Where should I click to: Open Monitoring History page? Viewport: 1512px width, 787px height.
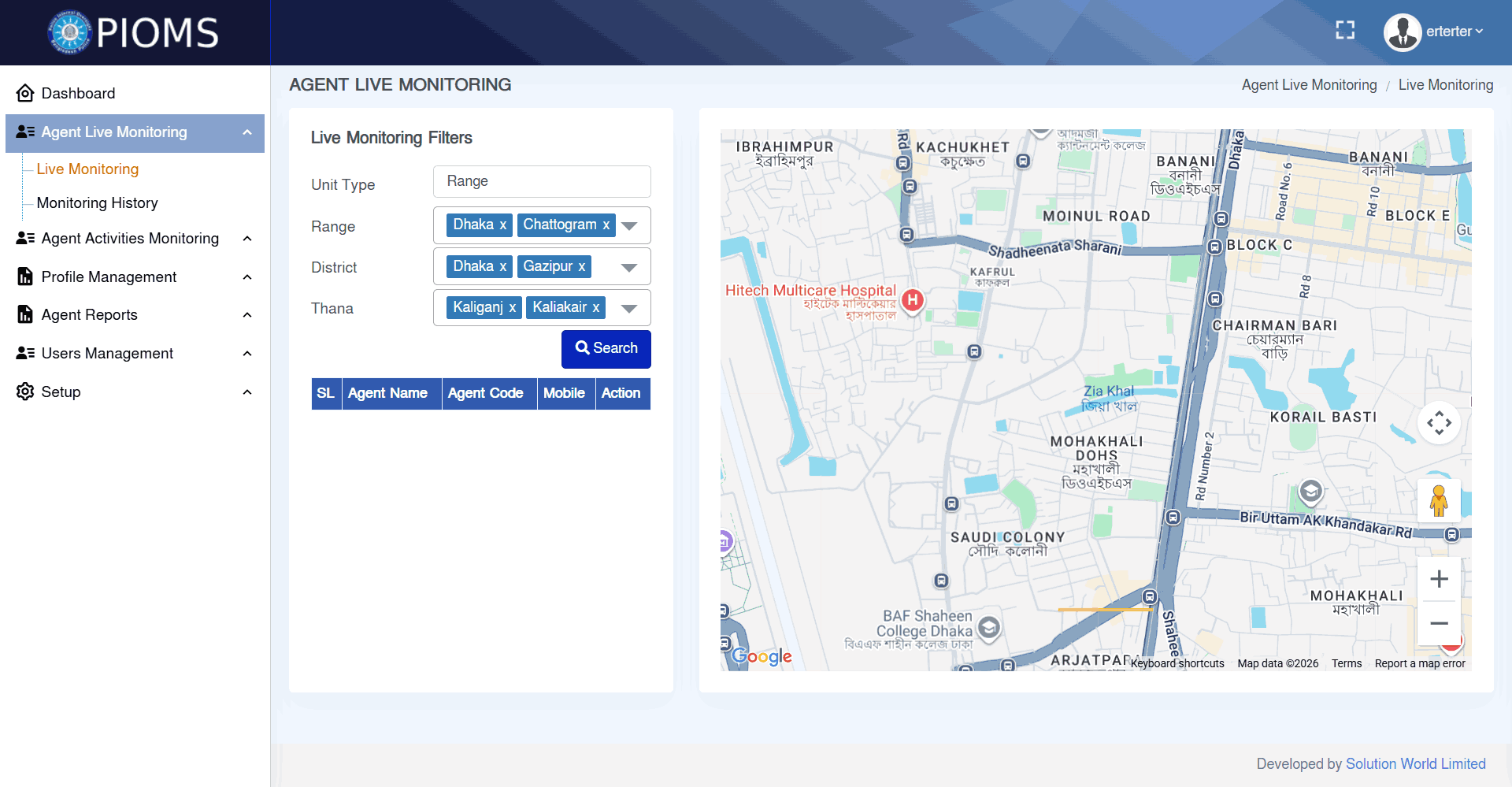pyautogui.click(x=97, y=203)
